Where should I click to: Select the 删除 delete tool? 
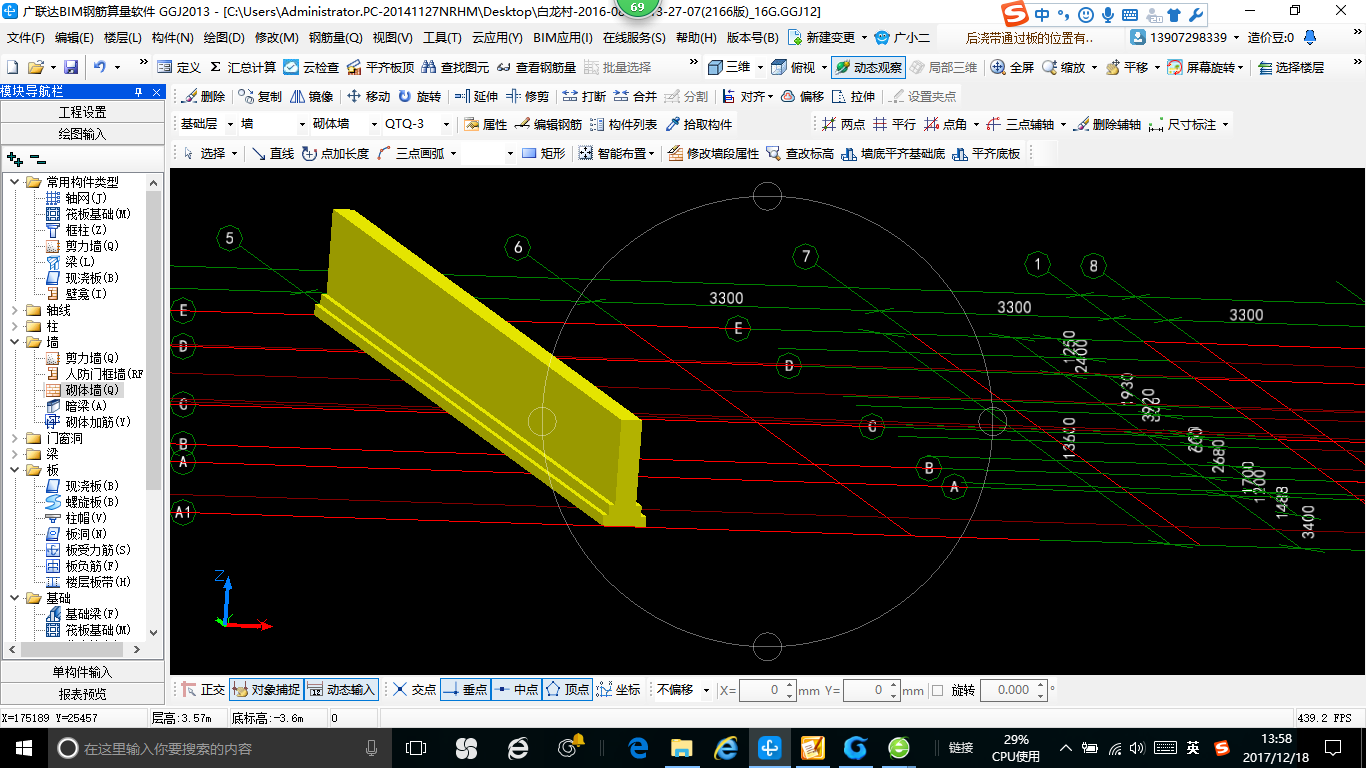click(x=203, y=96)
